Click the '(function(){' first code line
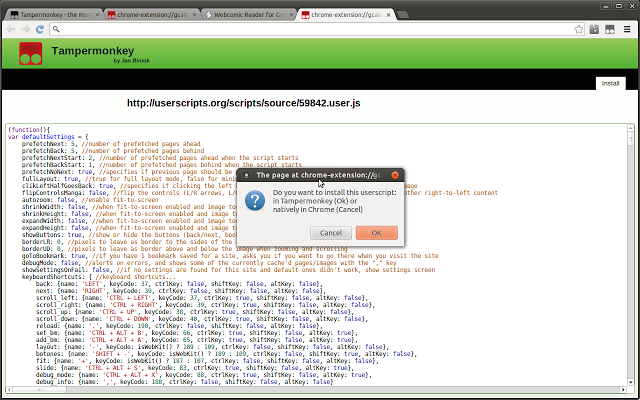640x400 pixels. (x=29, y=130)
